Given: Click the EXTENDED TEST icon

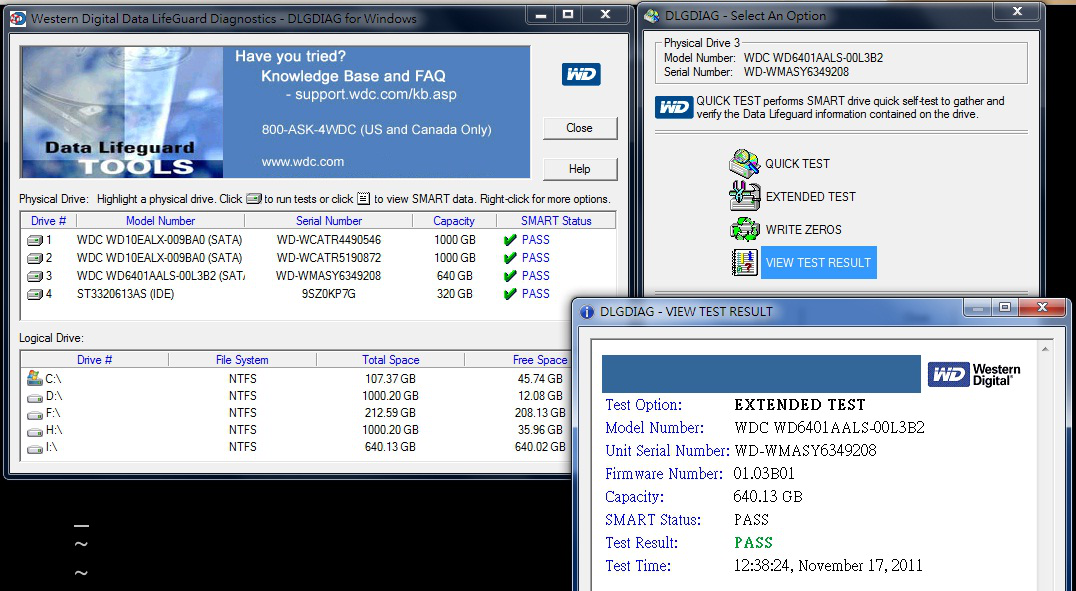Looking at the screenshot, I should [x=745, y=196].
